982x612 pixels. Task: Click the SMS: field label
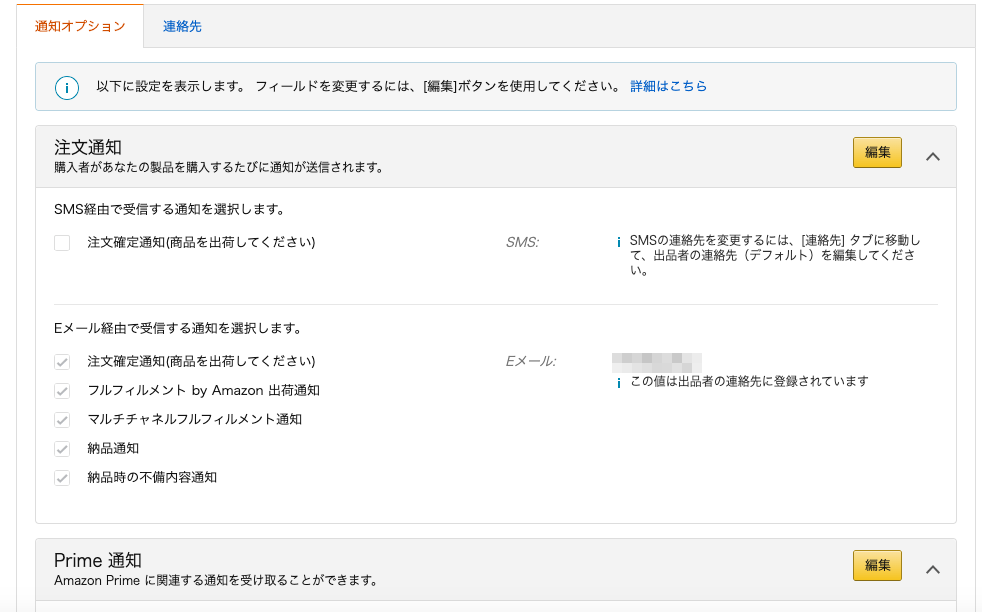[522, 242]
